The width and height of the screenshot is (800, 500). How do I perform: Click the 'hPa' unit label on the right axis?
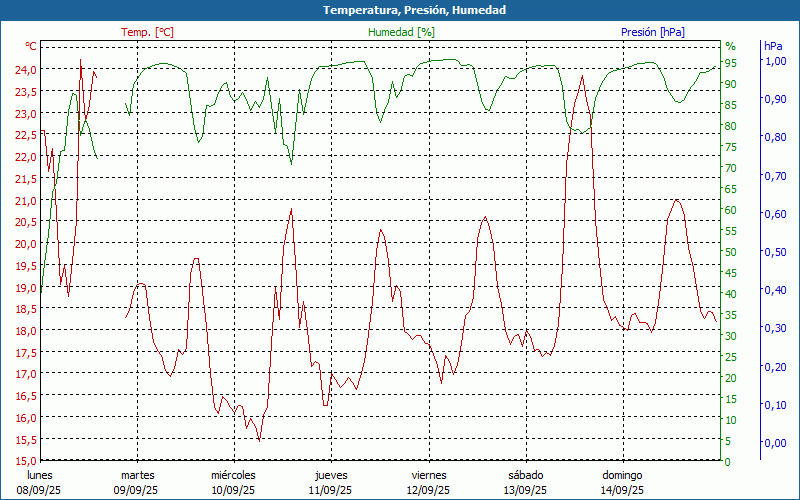coord(773,46)
